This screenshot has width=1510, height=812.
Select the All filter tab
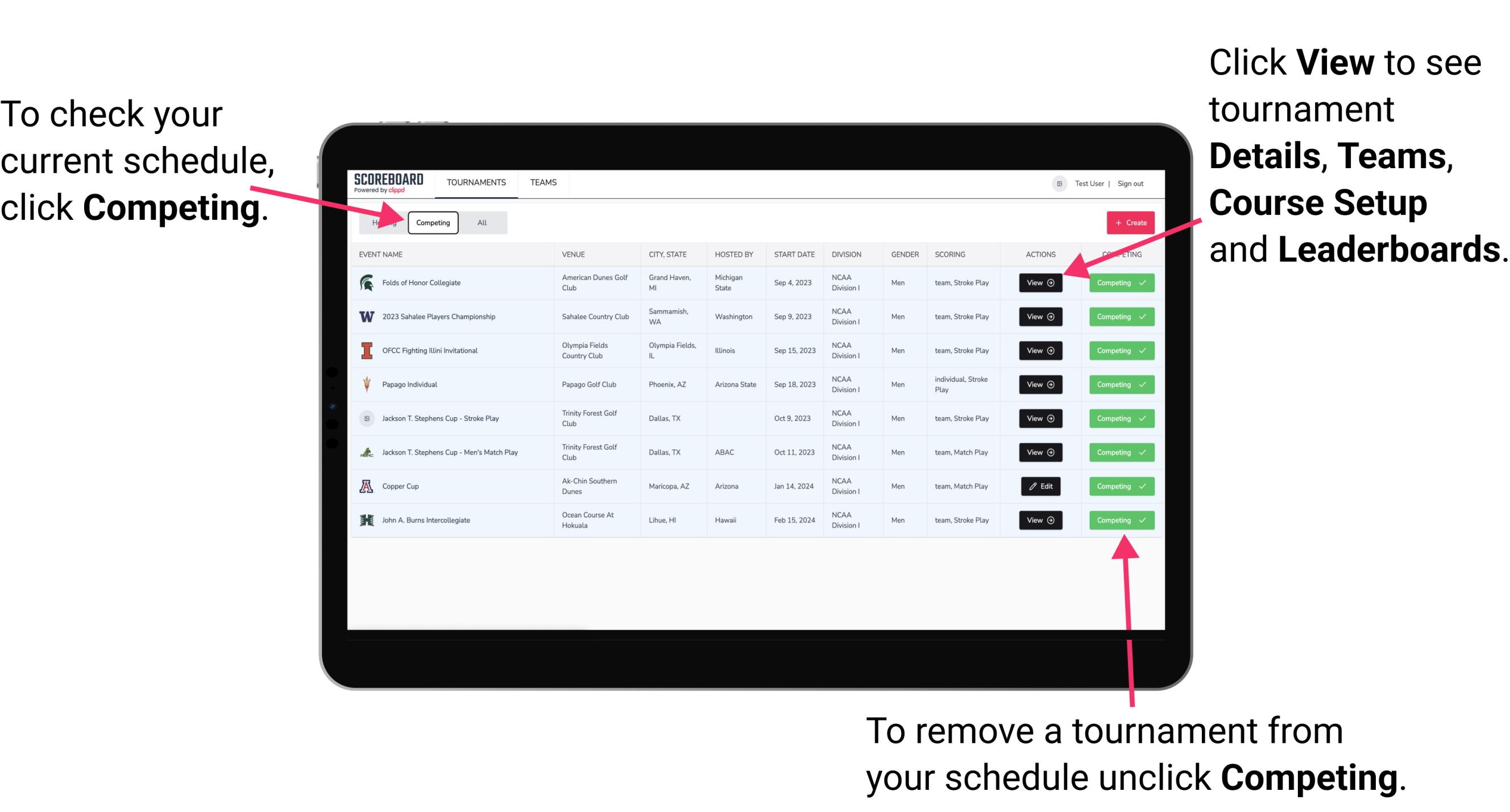tap(479, 222)
